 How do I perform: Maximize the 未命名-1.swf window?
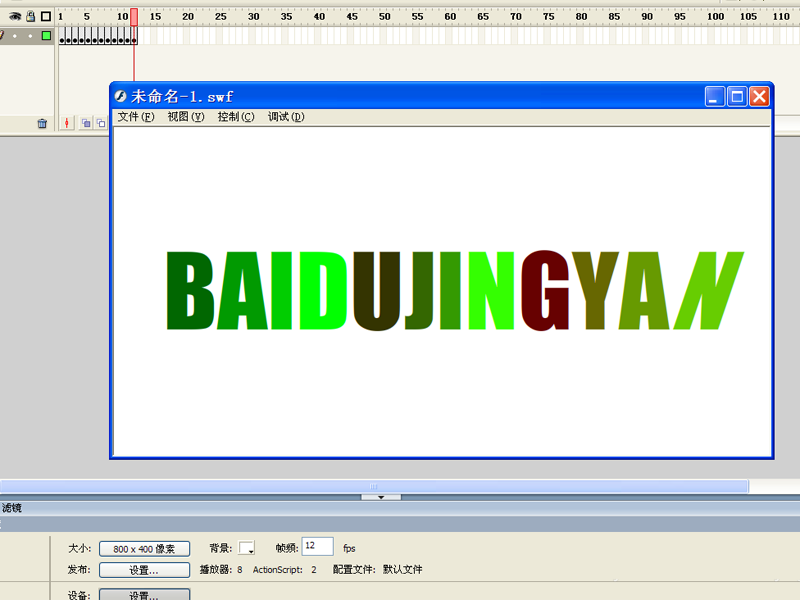coord(737,96)
